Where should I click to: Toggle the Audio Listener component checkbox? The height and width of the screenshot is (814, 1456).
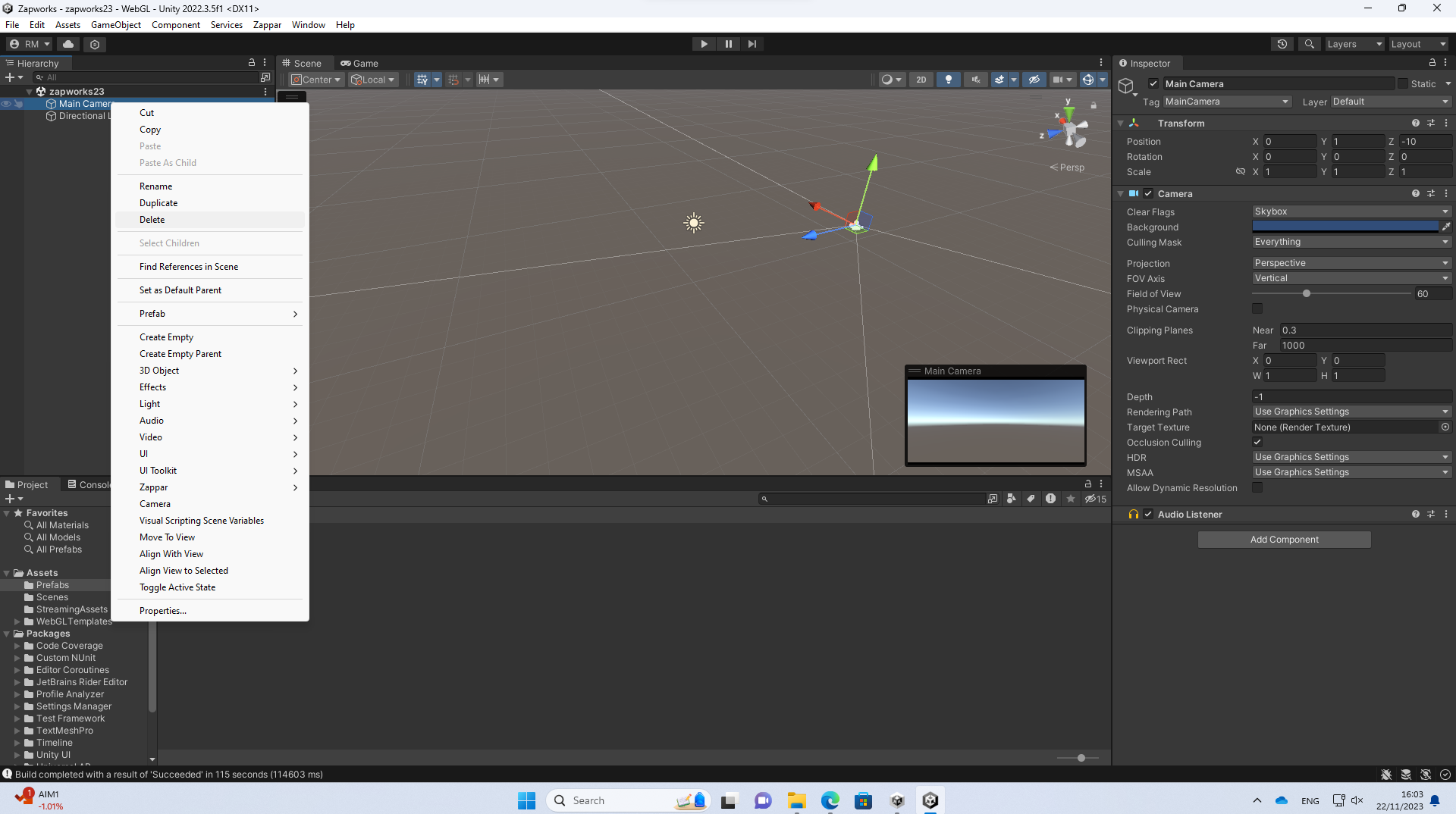pos(1148,514)
